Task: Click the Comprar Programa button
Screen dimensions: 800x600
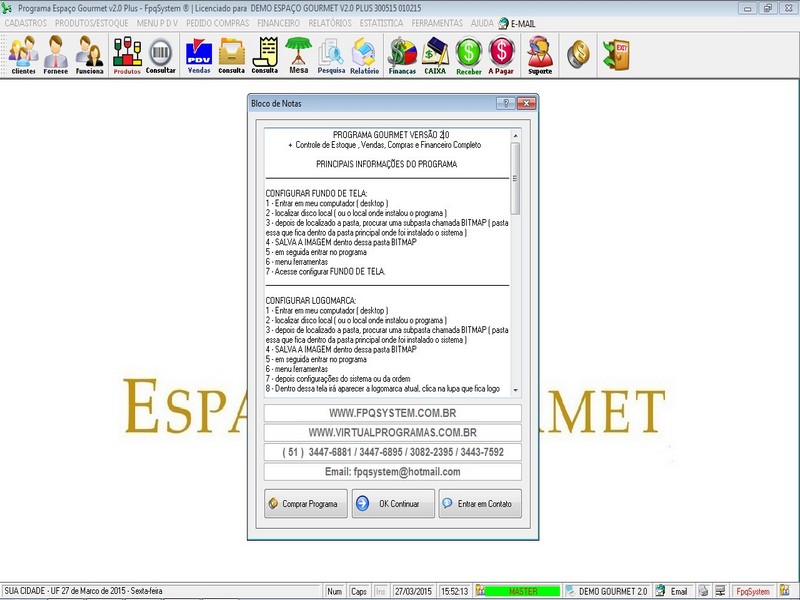Action: 306,504
